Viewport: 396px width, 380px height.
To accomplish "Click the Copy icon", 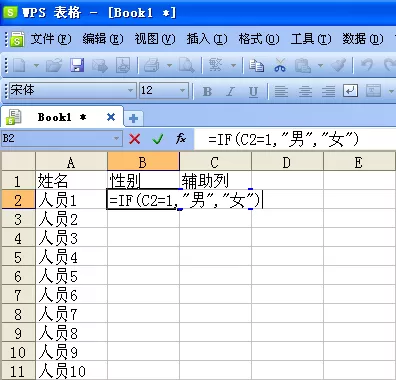I will click(256, 65).
